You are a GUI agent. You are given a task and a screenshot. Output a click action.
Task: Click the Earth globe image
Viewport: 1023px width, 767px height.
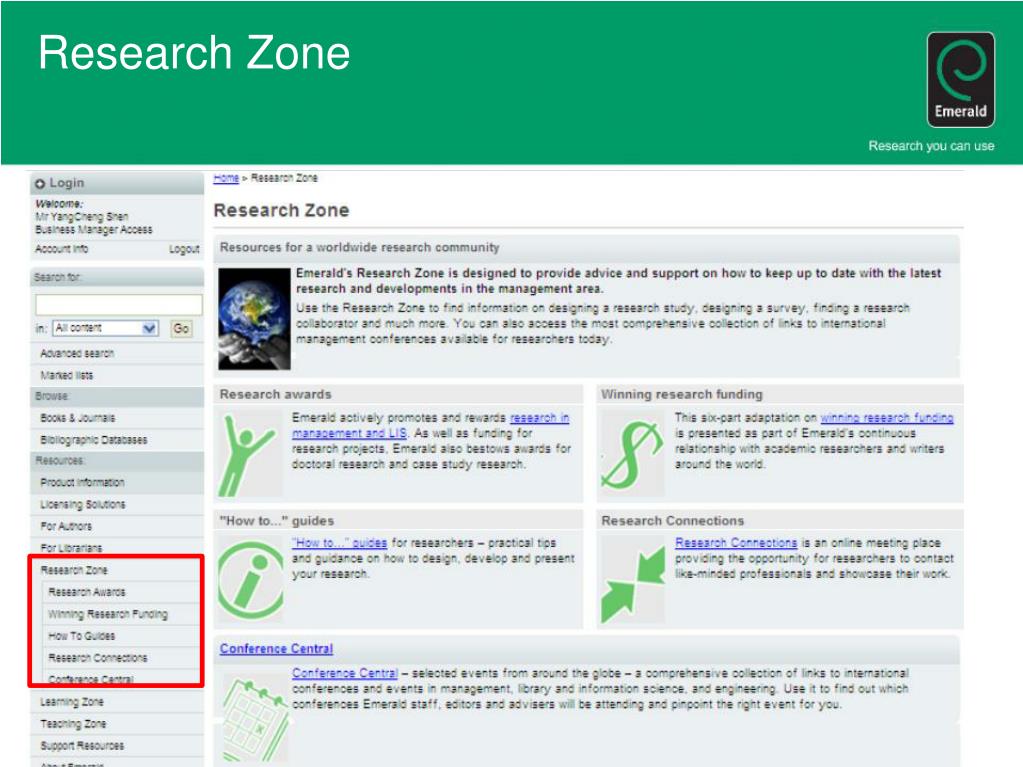pos(254,319)
